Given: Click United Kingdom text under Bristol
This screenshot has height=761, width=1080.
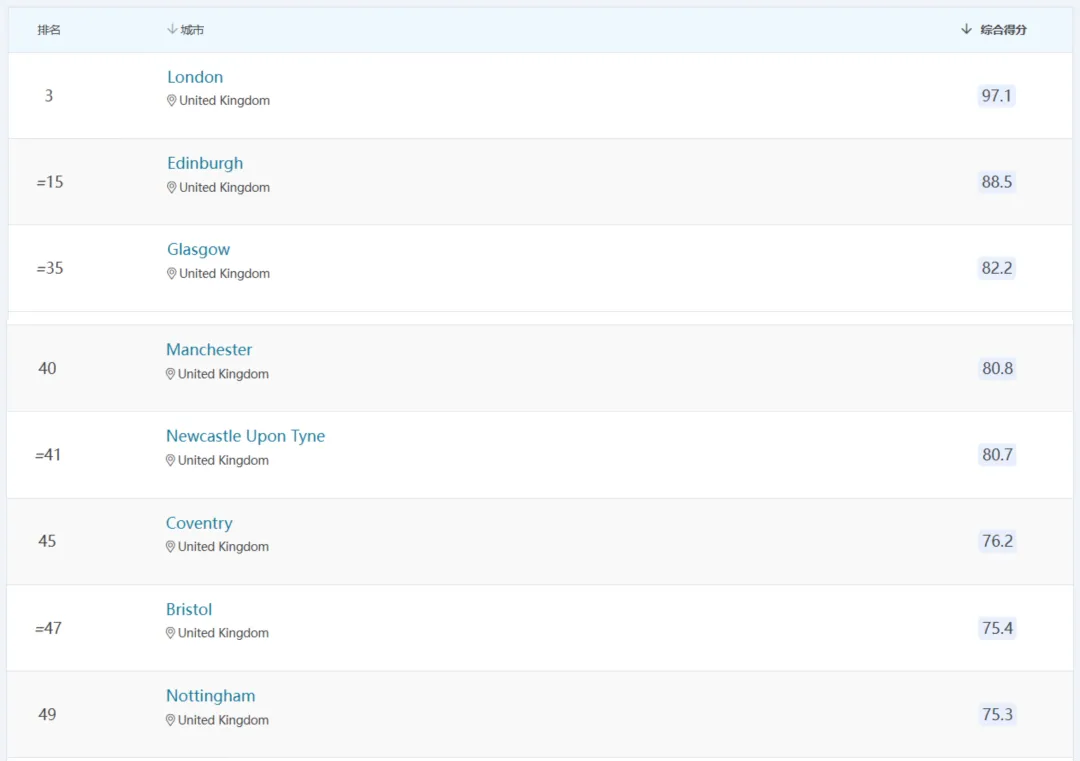Looking at the screenshot, I should pyautogui.click(x=223, y=633).
